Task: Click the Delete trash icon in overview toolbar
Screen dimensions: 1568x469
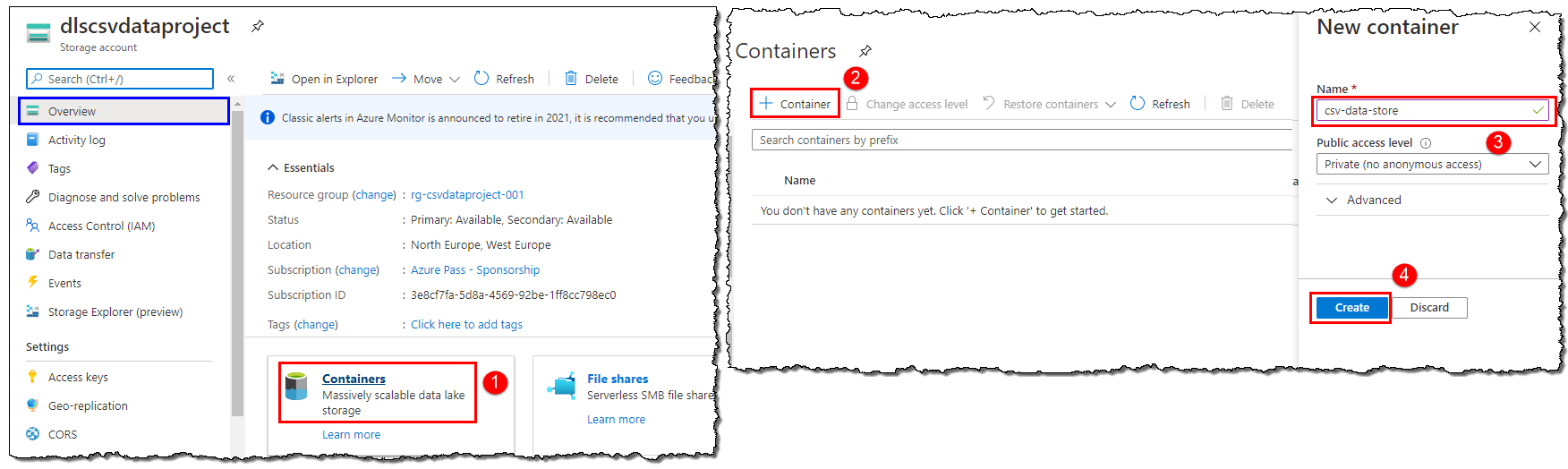Action: (571, 79)
